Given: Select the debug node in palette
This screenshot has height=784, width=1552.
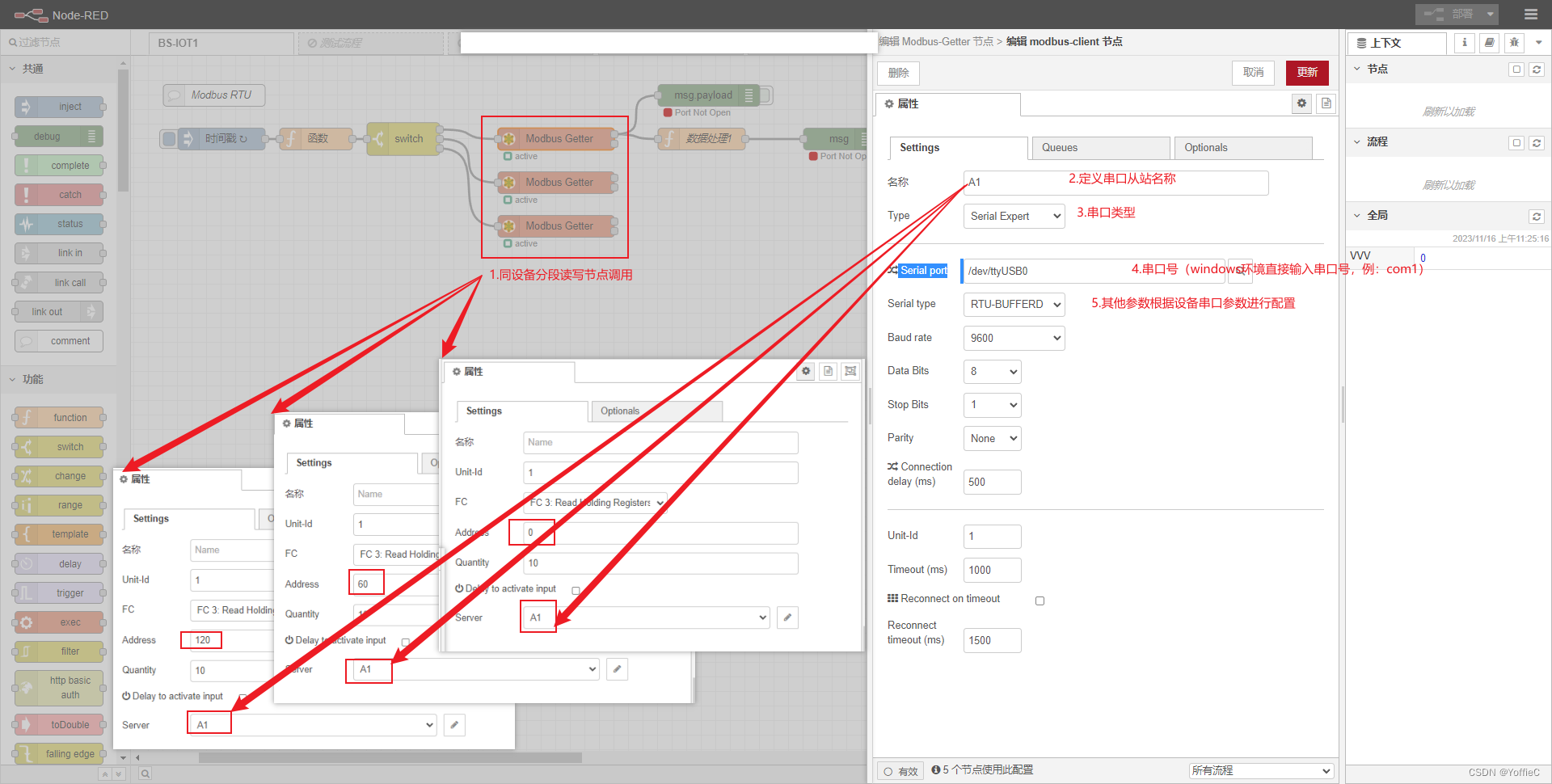Looking at the screenshot, I should (59, 137).
